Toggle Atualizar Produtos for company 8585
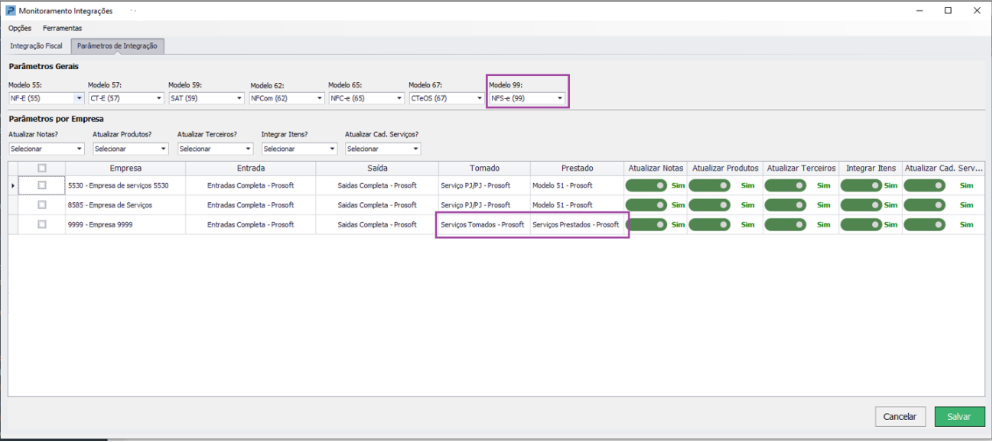The image size is (992, 442). click(709, 205)
